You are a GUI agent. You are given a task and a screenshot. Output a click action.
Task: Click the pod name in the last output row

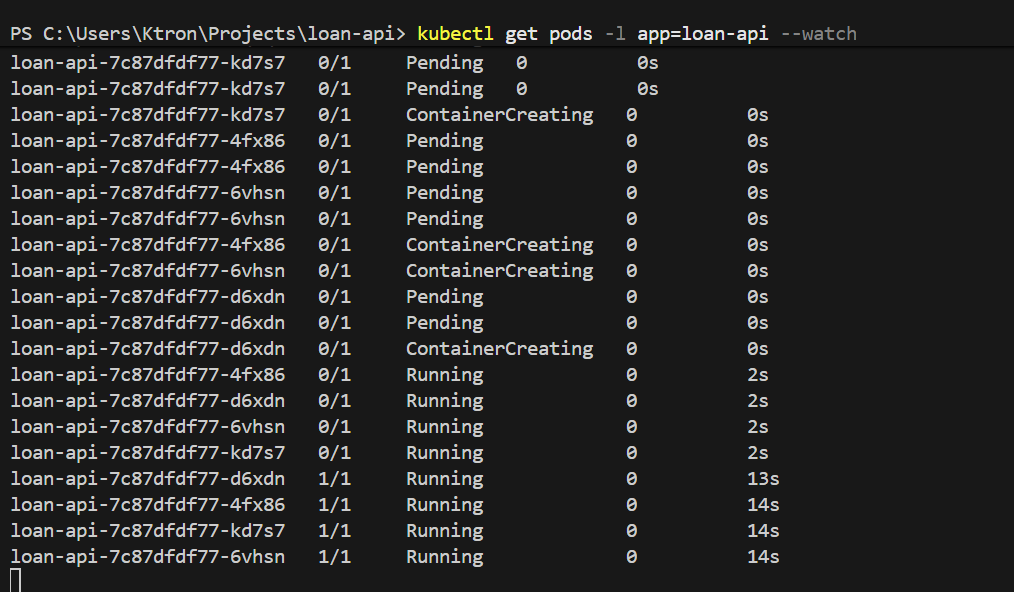(148, 557)
